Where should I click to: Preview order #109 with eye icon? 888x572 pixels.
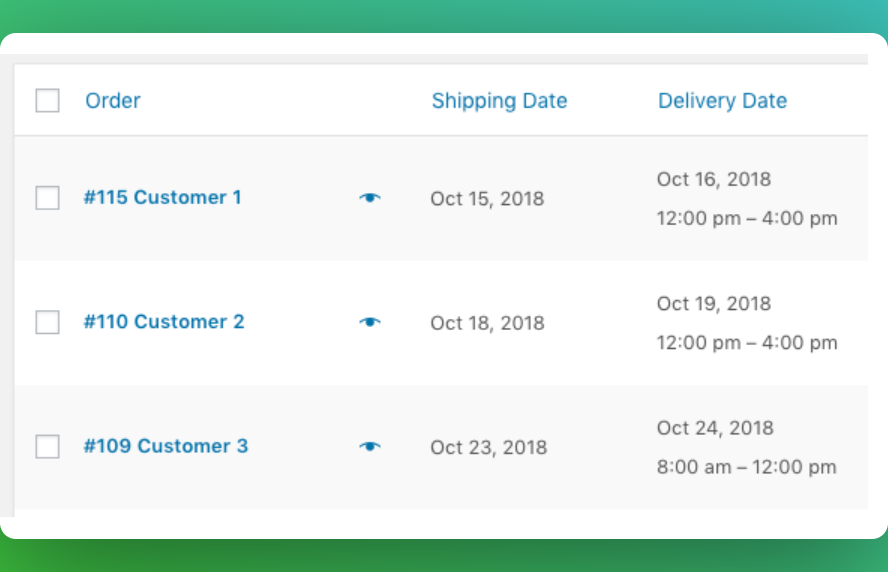pyautogui.click(x=370, y=447)
